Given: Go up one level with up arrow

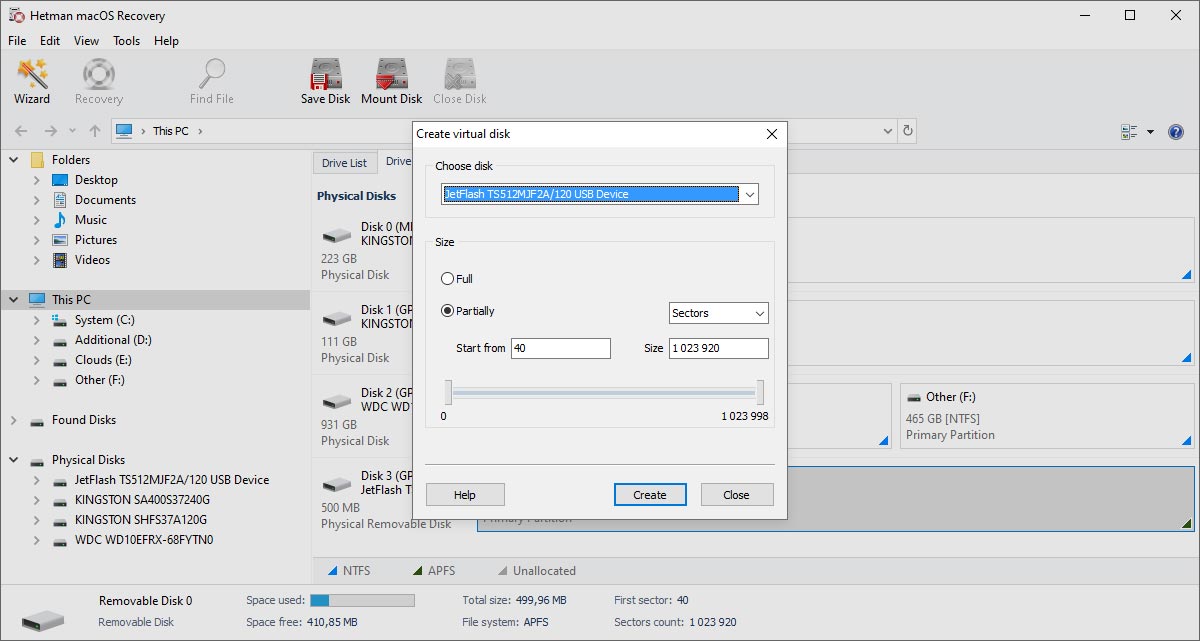Looking at the screenshot, I should tap(95, 131).
